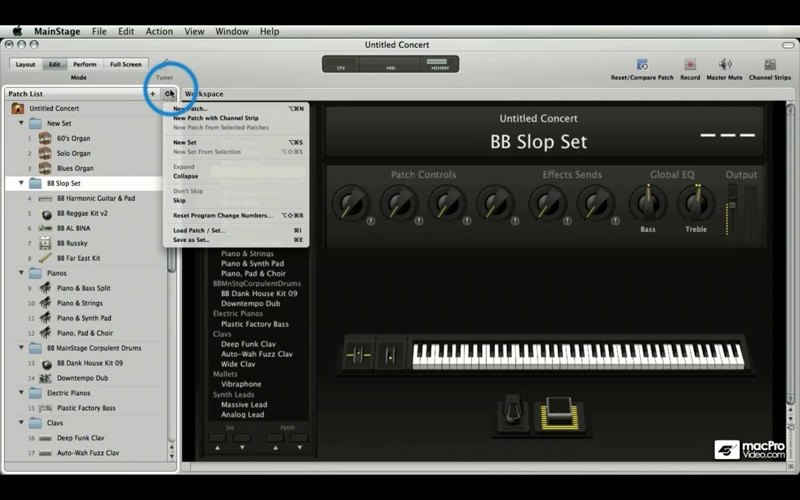Select the Downtempo Dub drum icon
800x500 pixels.
pos(45,378)
